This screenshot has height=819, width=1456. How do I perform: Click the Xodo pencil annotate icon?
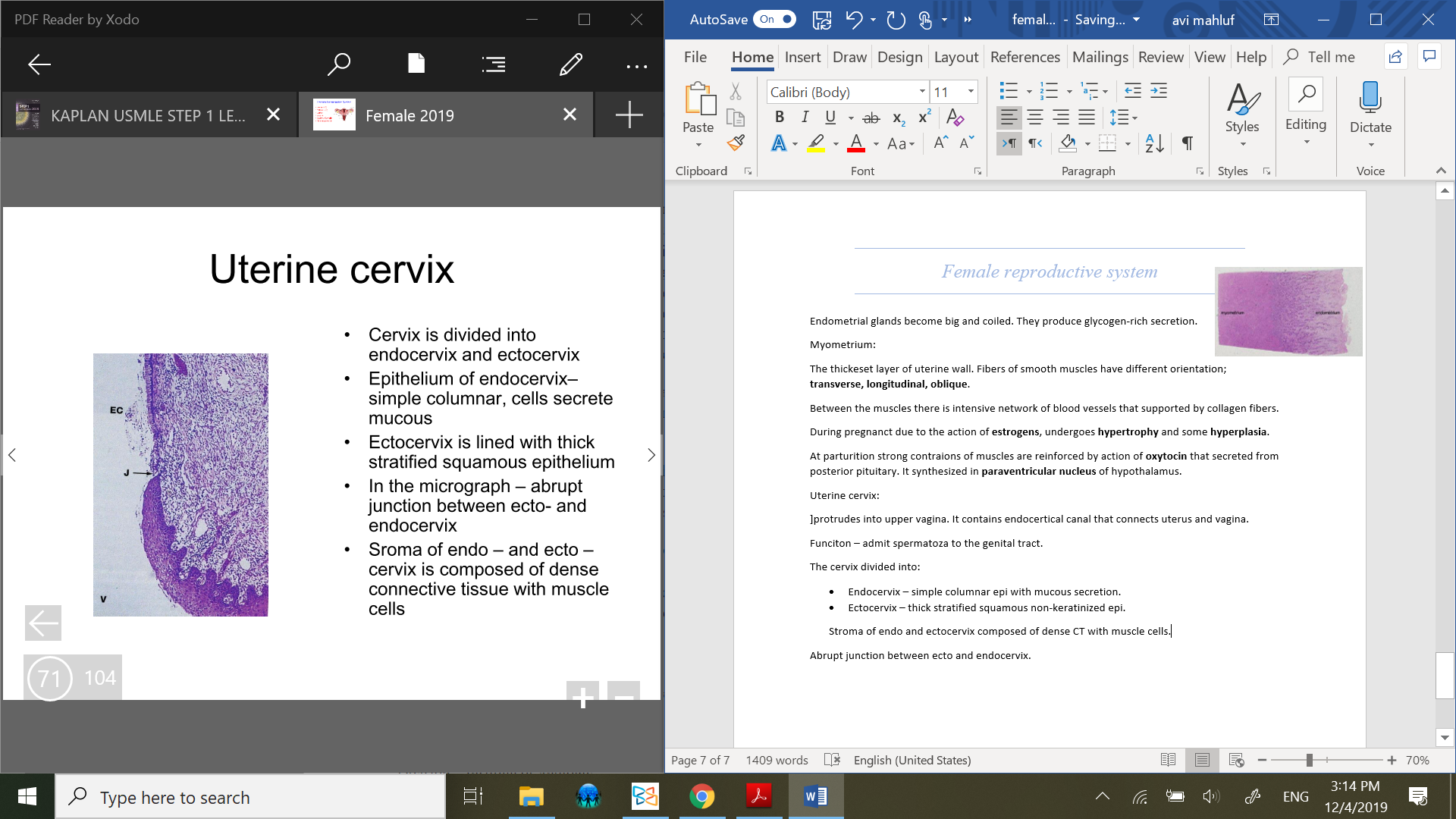[x=570, y=64]
